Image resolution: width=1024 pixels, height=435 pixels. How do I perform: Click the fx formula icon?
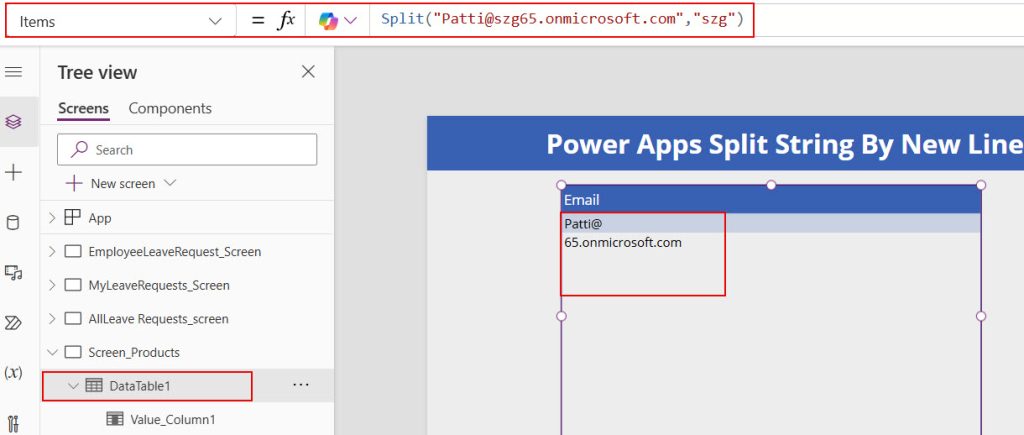286,21
